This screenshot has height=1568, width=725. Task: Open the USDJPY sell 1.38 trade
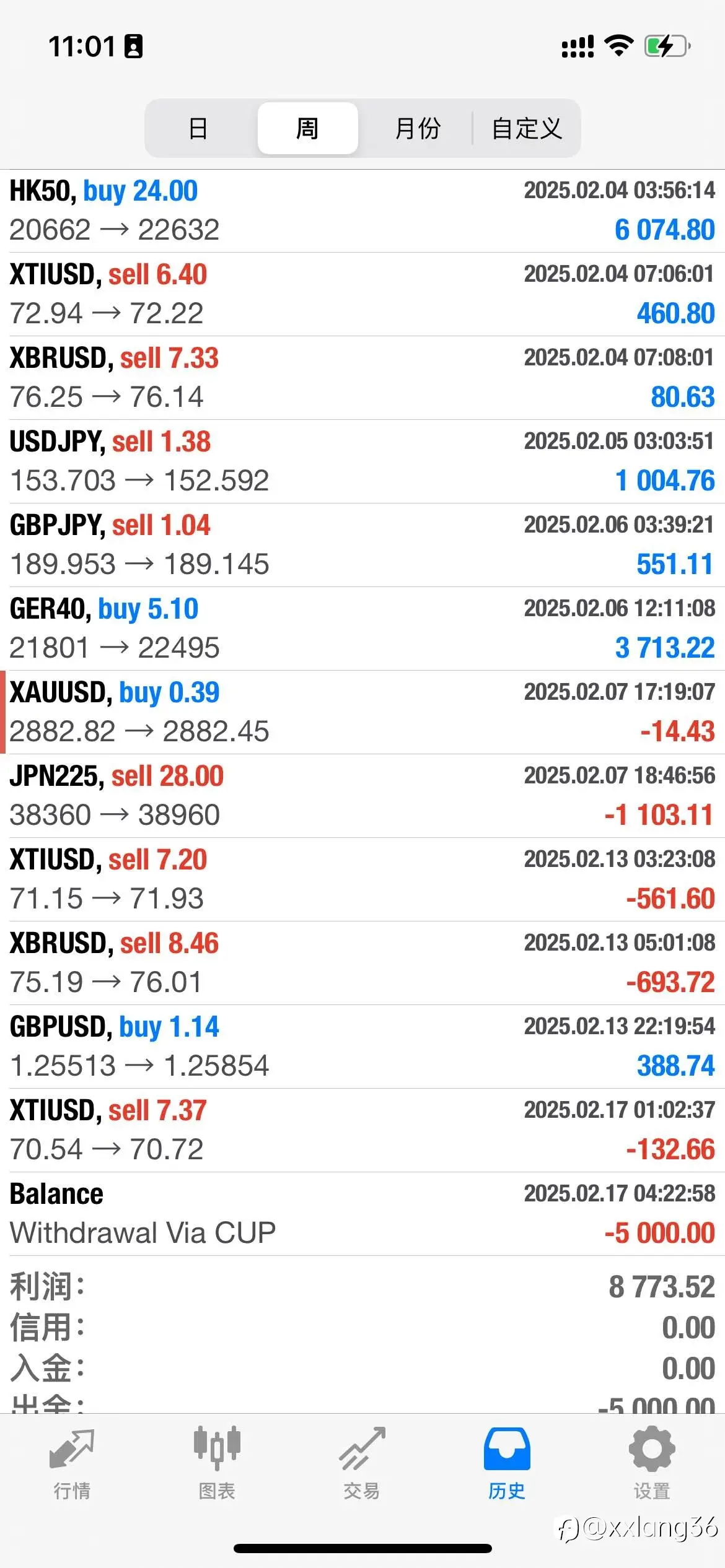tap(362, 461)
